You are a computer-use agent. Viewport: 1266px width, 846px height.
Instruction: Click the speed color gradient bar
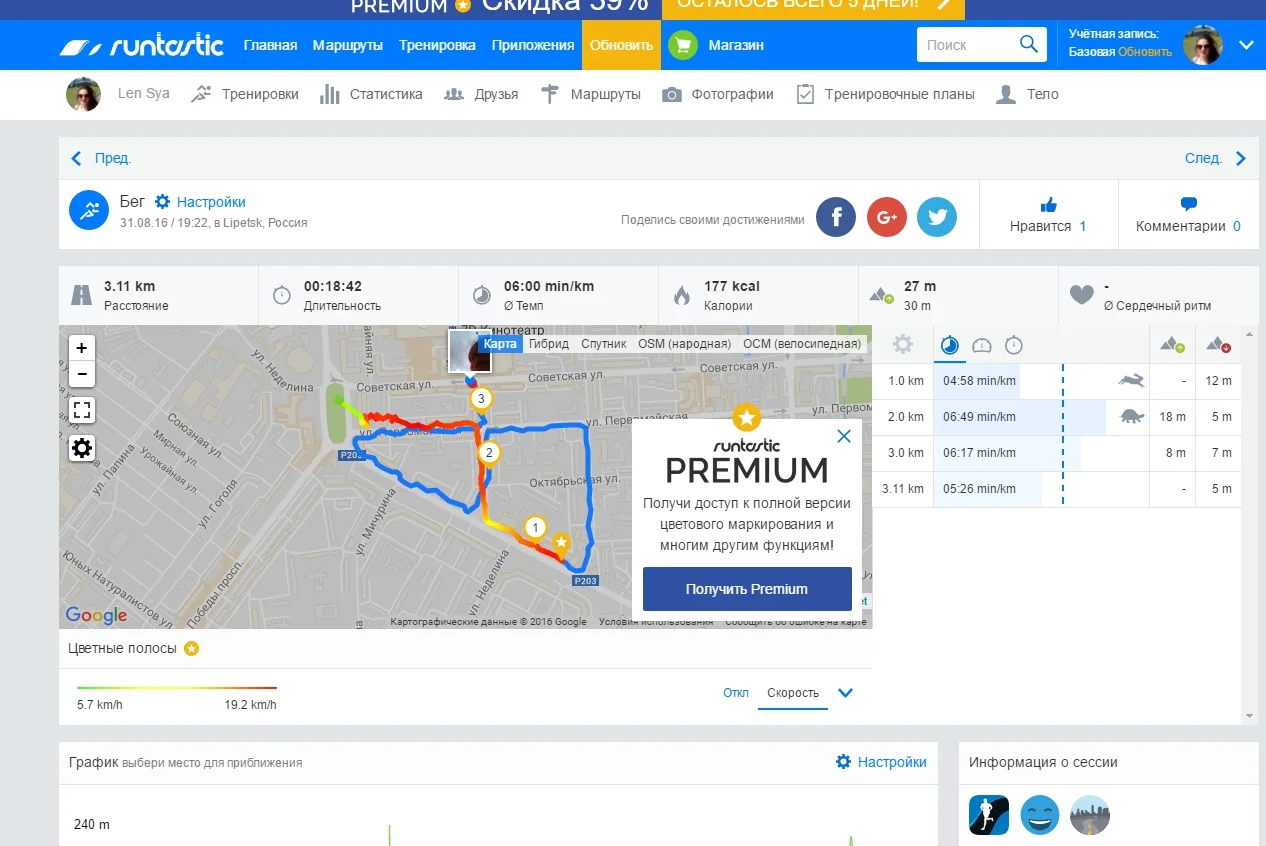177,688
